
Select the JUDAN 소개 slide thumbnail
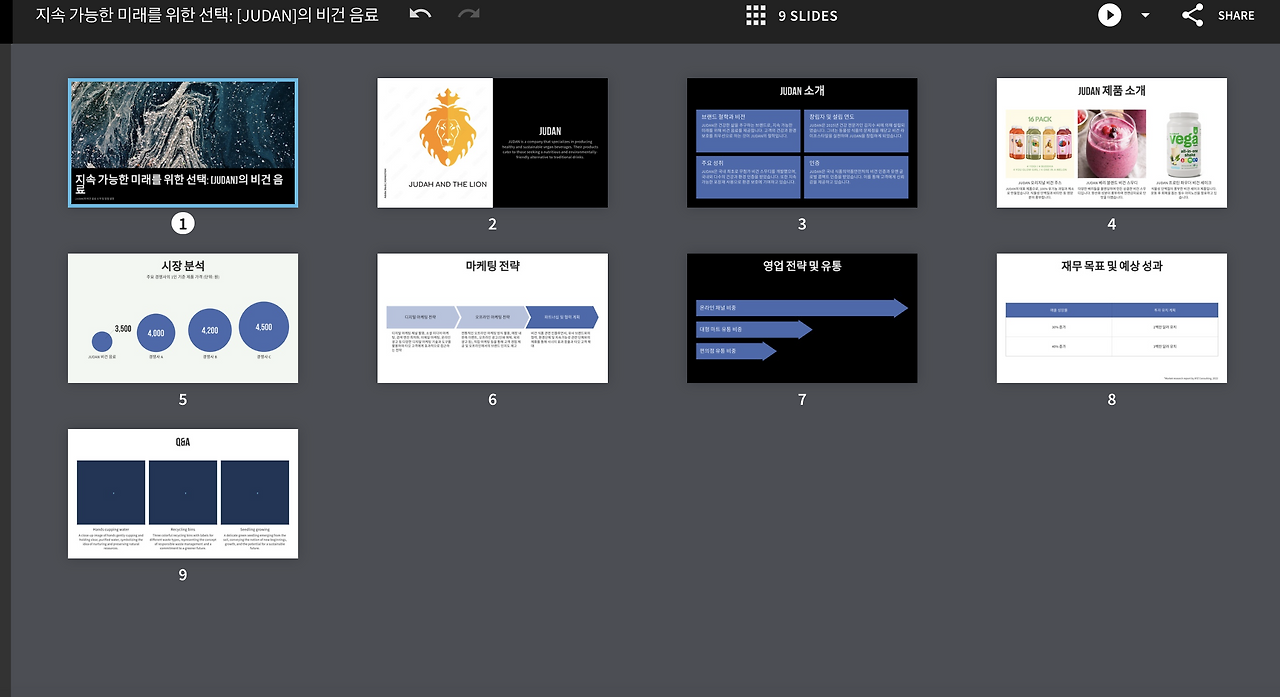point(802,143)
